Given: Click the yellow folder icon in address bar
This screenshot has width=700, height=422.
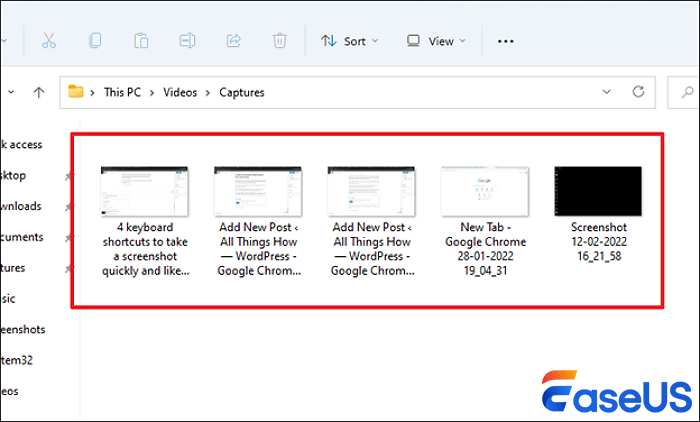Looking at the screenshot, I should pyautogui.click(x=76, y=92).
